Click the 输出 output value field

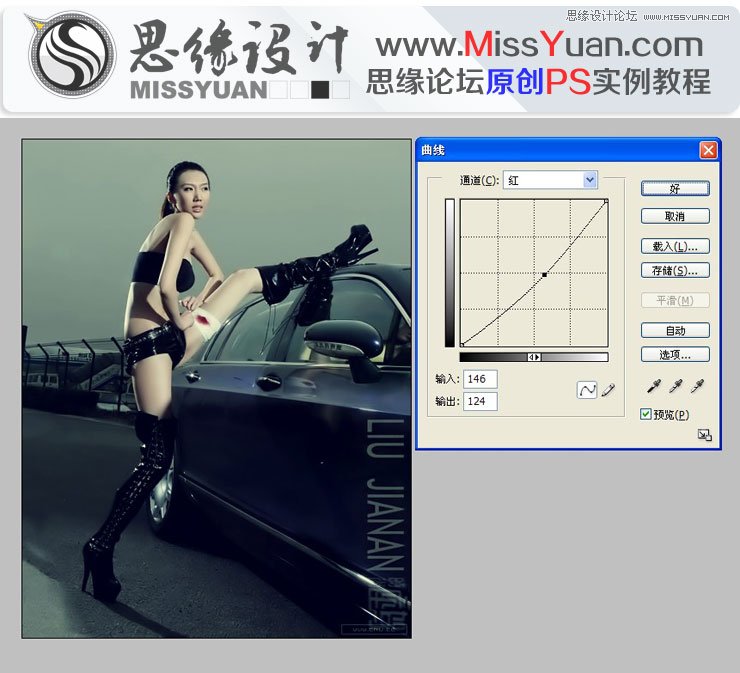[480, 401]
